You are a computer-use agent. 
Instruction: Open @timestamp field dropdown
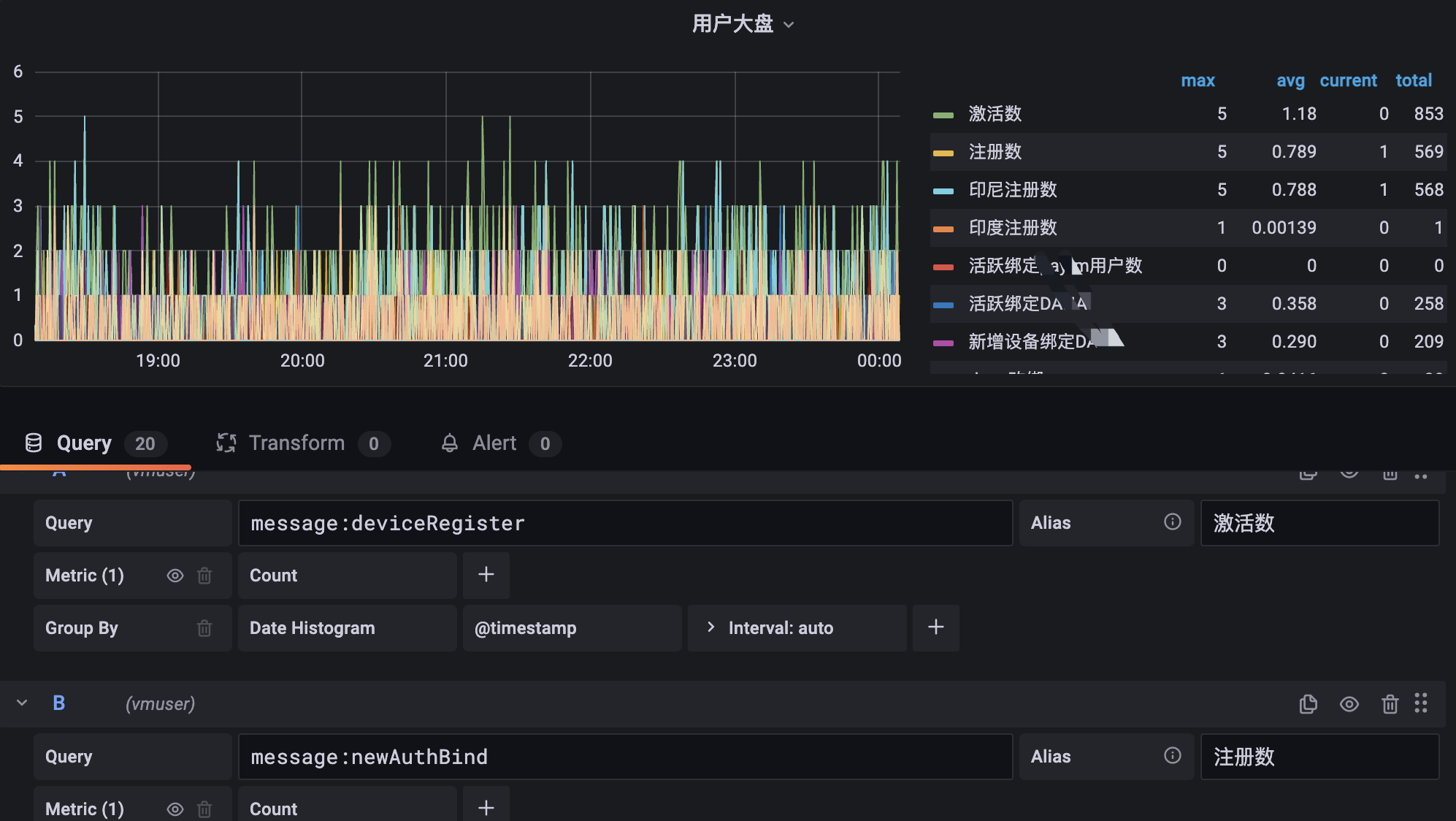pos(572,628)
